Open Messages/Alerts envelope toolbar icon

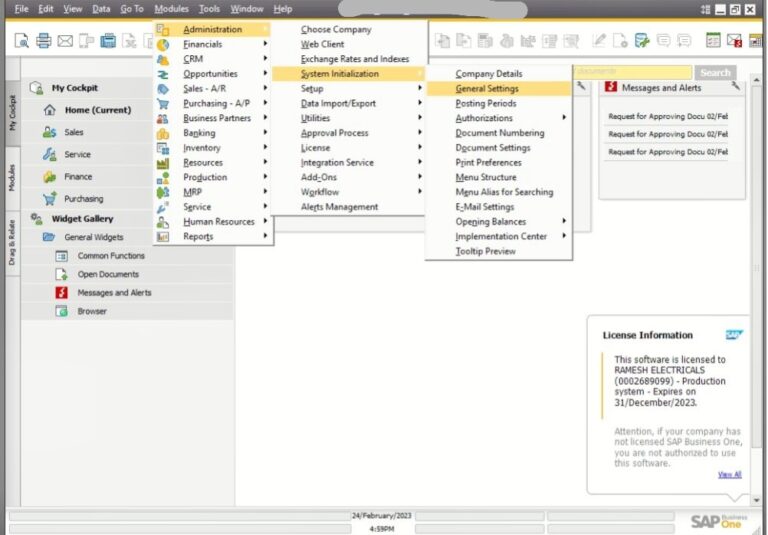pos(734,40)
